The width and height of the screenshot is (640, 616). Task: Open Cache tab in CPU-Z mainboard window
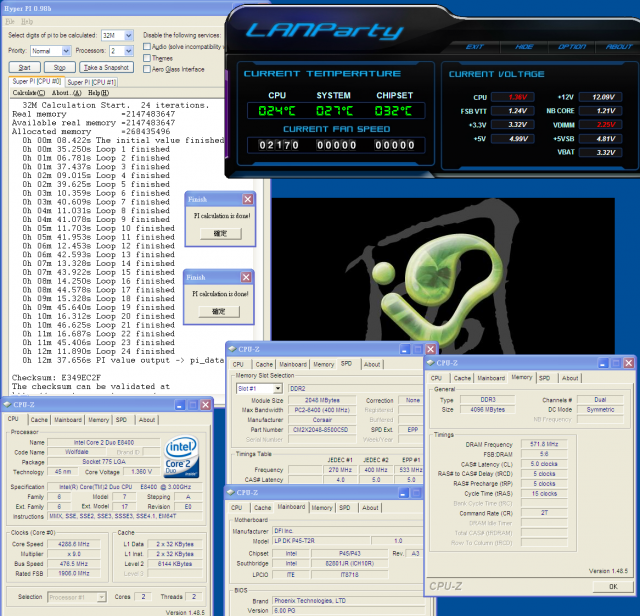(262, 507)
